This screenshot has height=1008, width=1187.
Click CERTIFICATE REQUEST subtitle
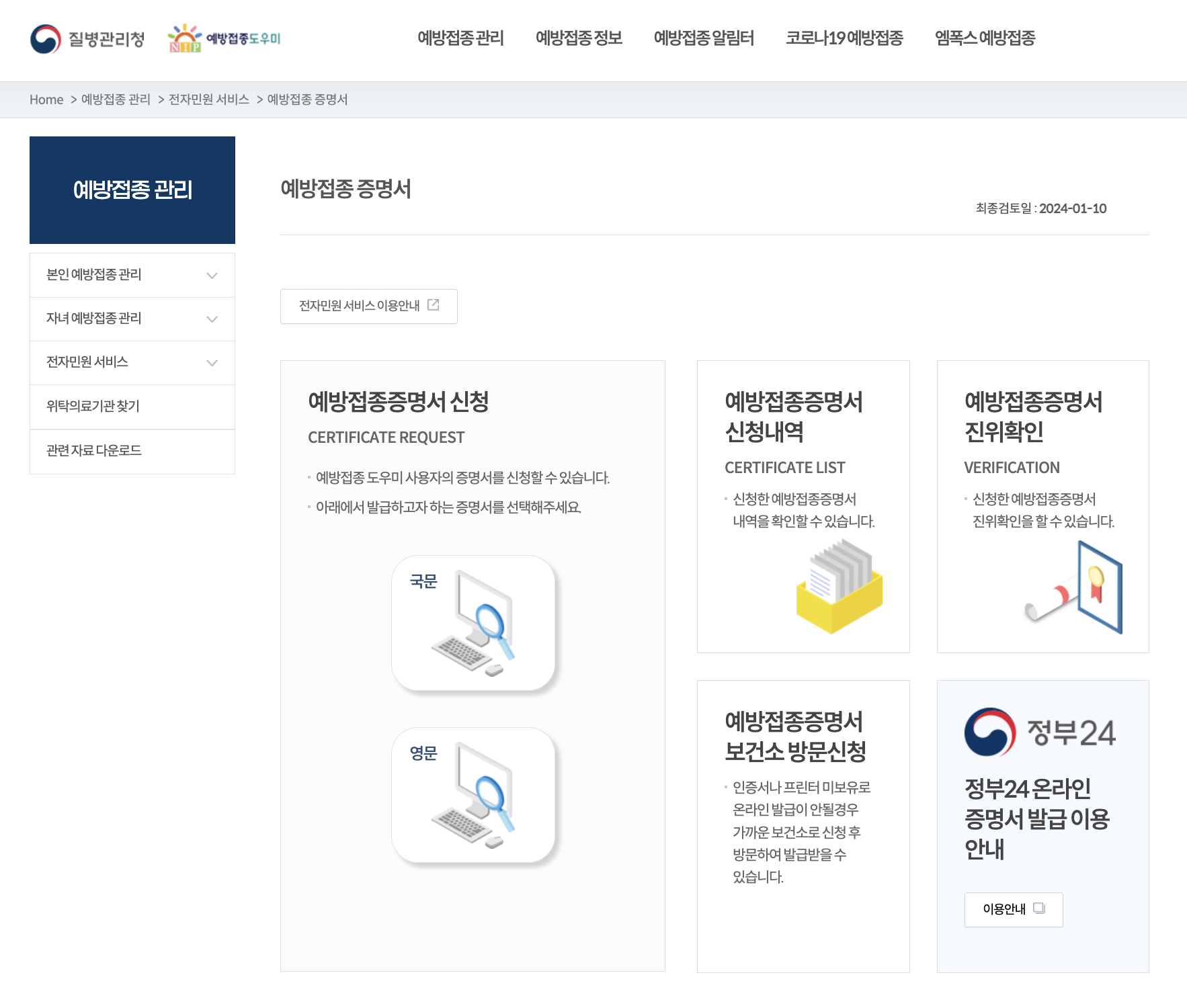click(386, 437)
